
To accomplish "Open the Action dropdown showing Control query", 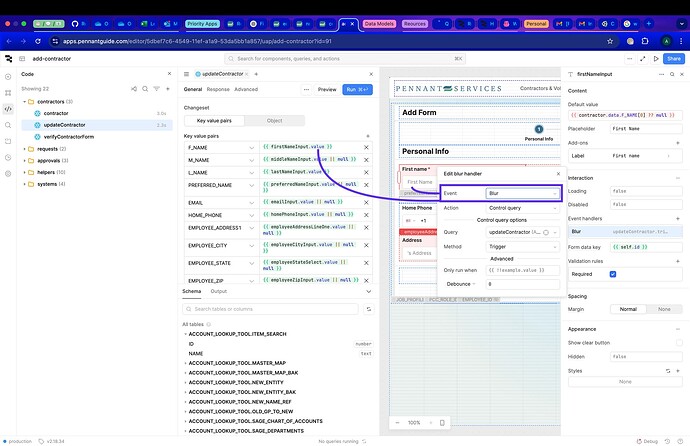I will coord(522,208).
